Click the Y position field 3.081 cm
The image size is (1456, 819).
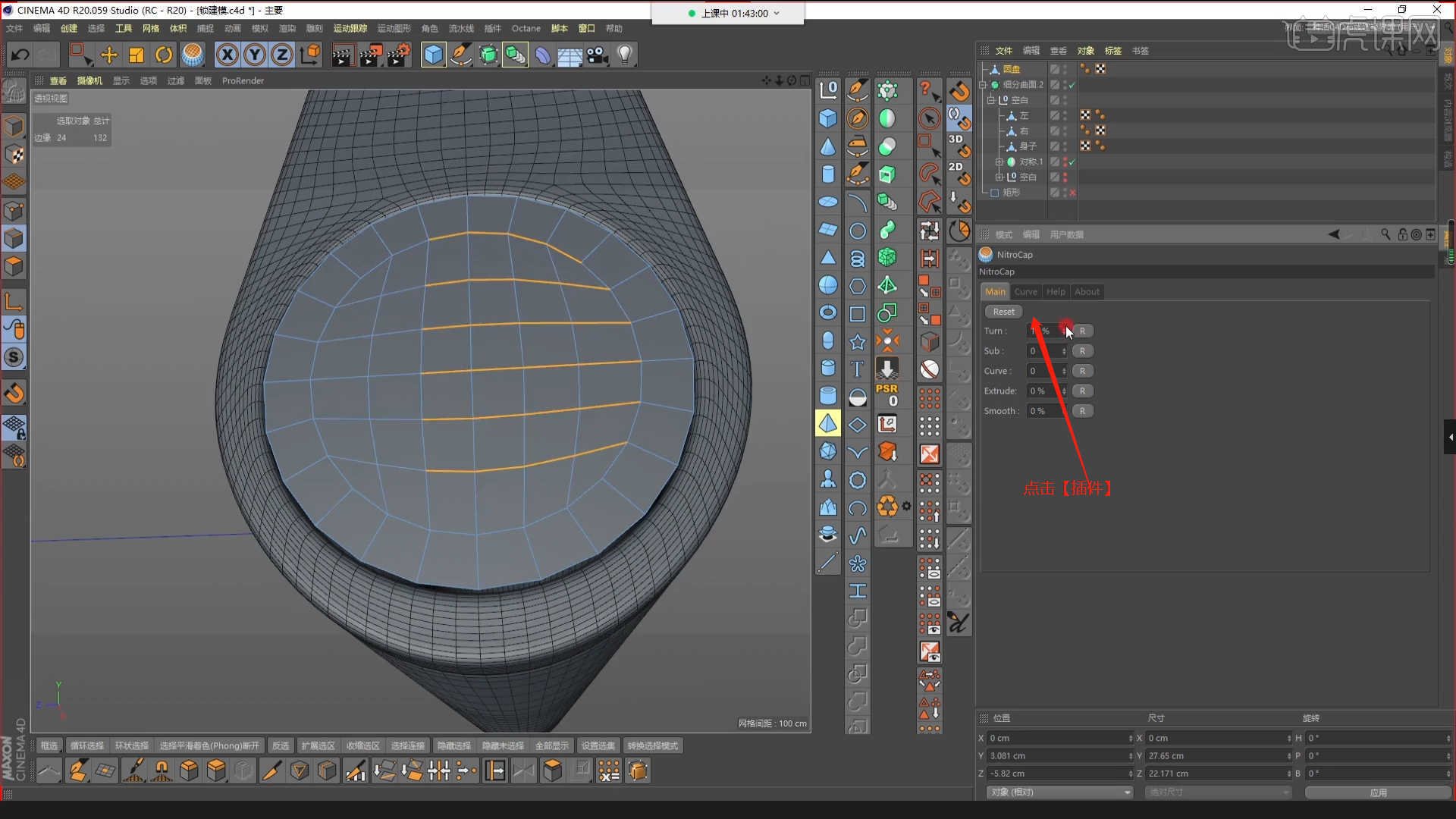(1059, 755)
